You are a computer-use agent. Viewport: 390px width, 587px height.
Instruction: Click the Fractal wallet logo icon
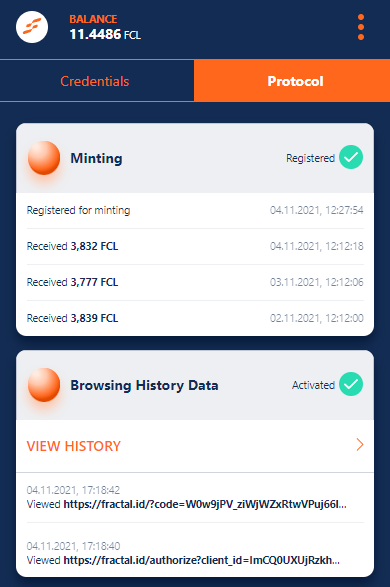click(x=32, y=27)
